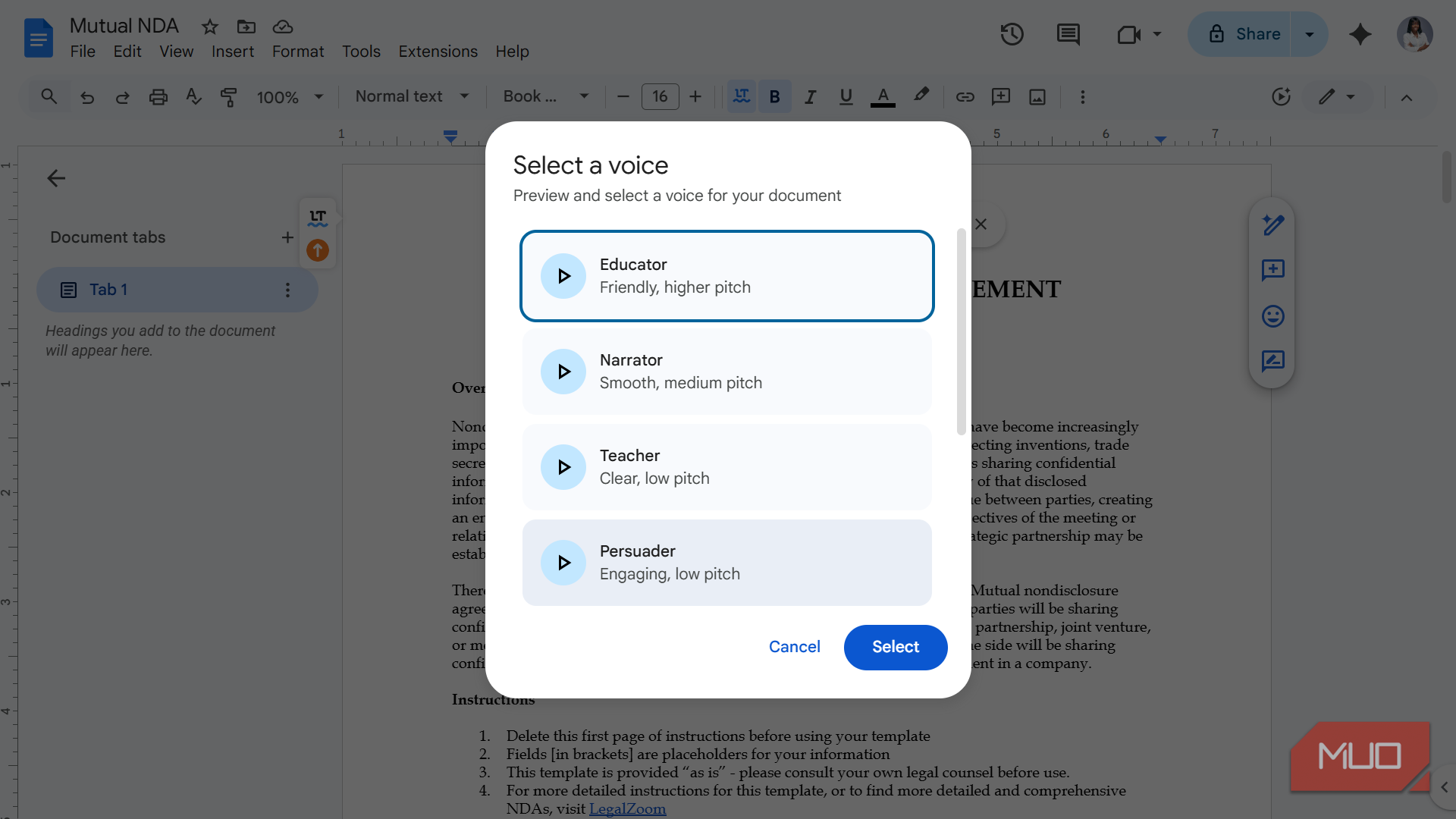Open the Gemini sparkle icon
The width and height of the screenshot is (1456, 819).
1360,34
